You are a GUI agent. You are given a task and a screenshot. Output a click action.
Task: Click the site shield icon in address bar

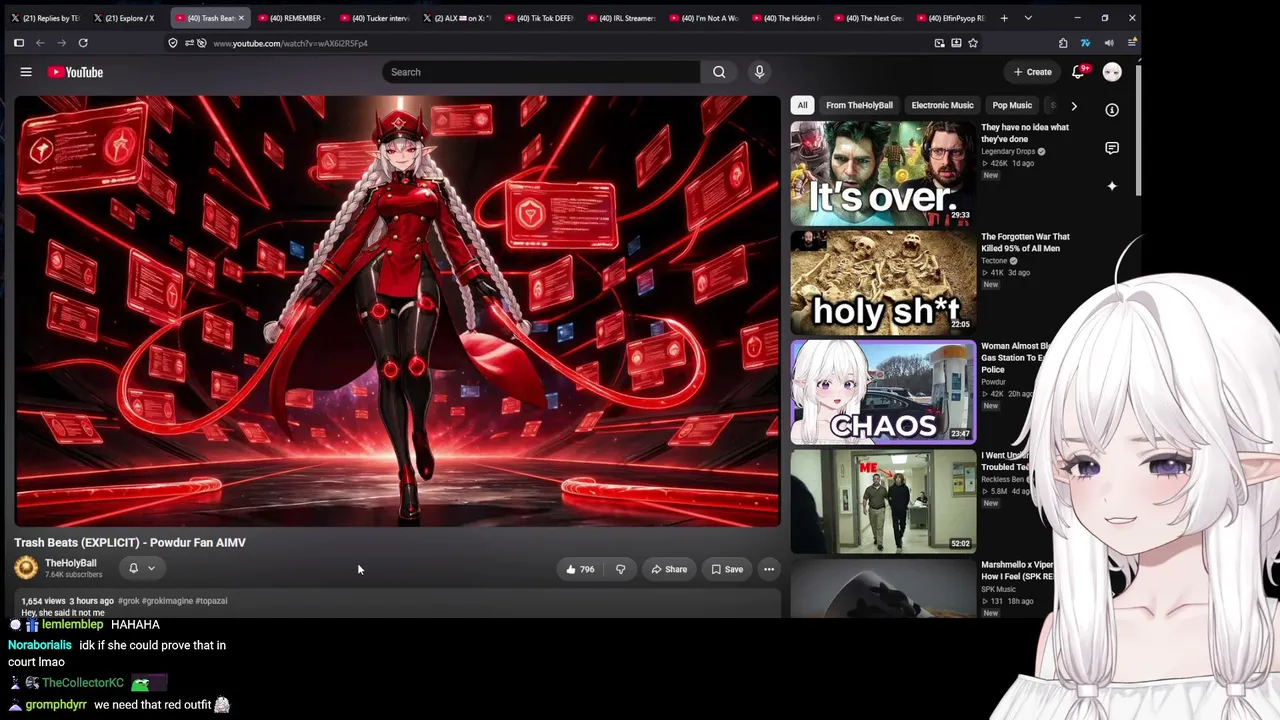173,43
